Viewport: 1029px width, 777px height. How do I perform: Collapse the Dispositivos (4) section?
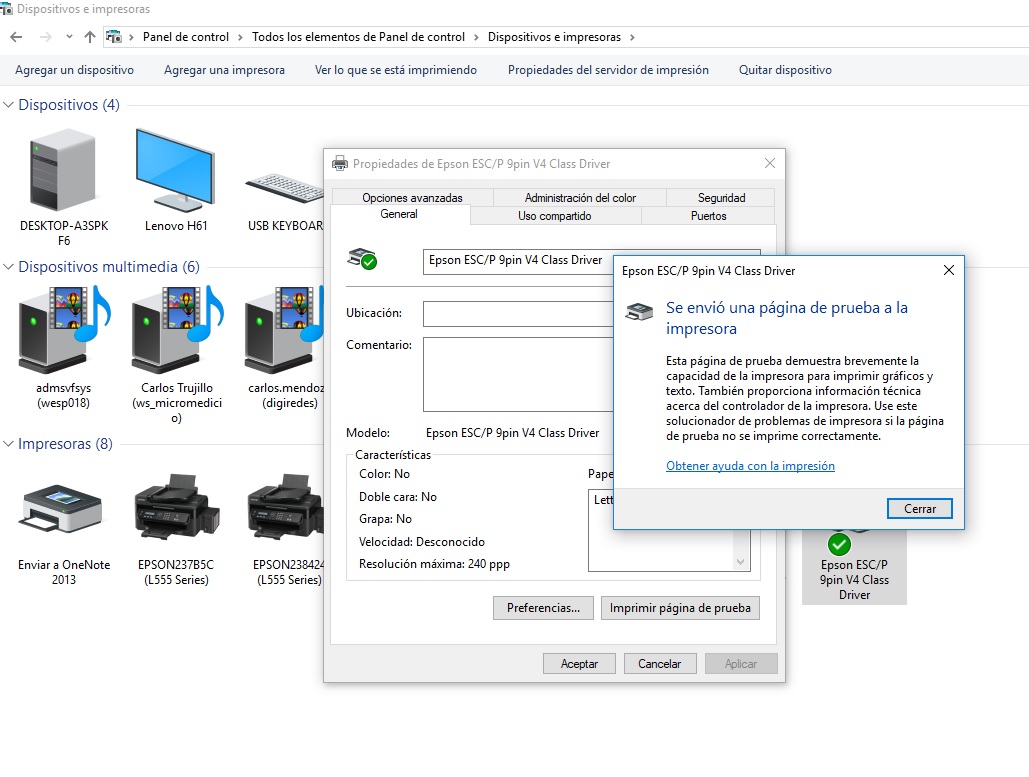coord(8,104)
